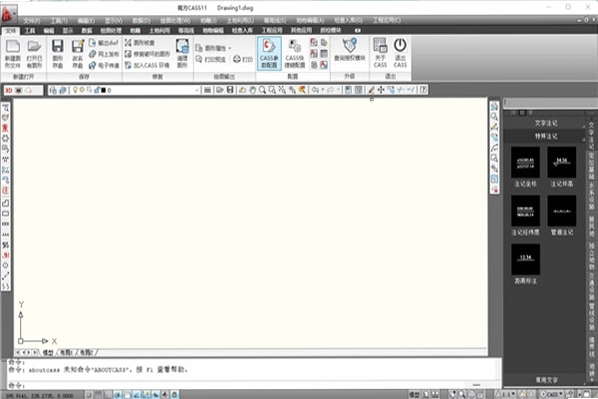Screen dimensions: 598x399
Task: Click the red 重 icon in the left toolbar
Action: click(5, 128)
